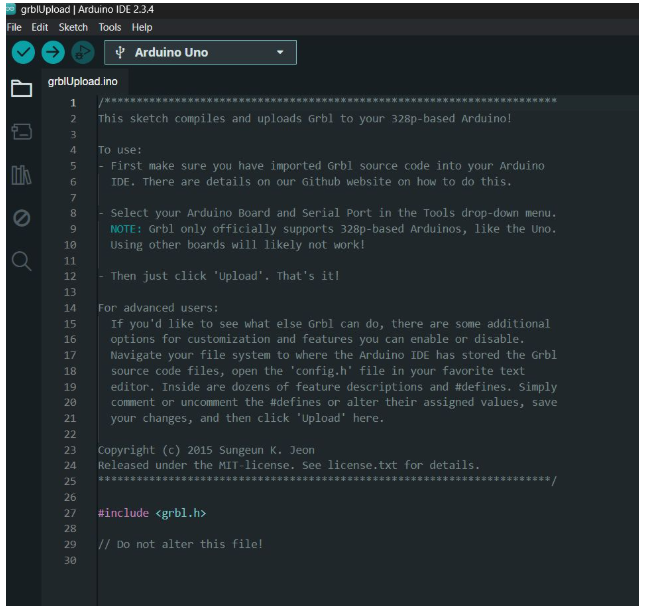
Task: Click the Verify checkmark button
Action: click(x=23, y=52)
